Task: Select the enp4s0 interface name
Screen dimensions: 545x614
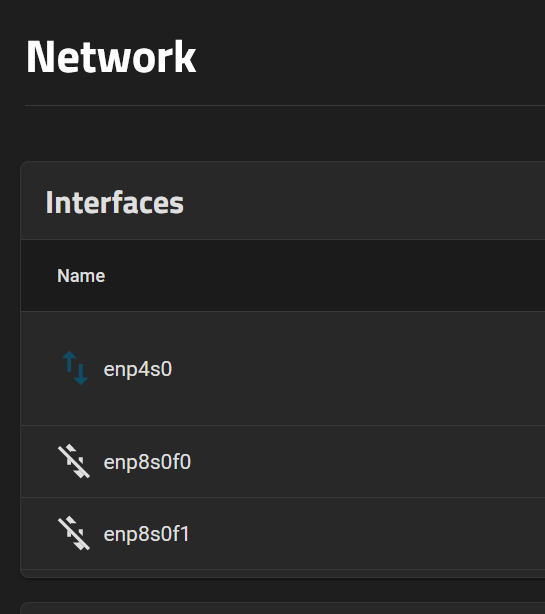Action: click(x=138, y=369)
